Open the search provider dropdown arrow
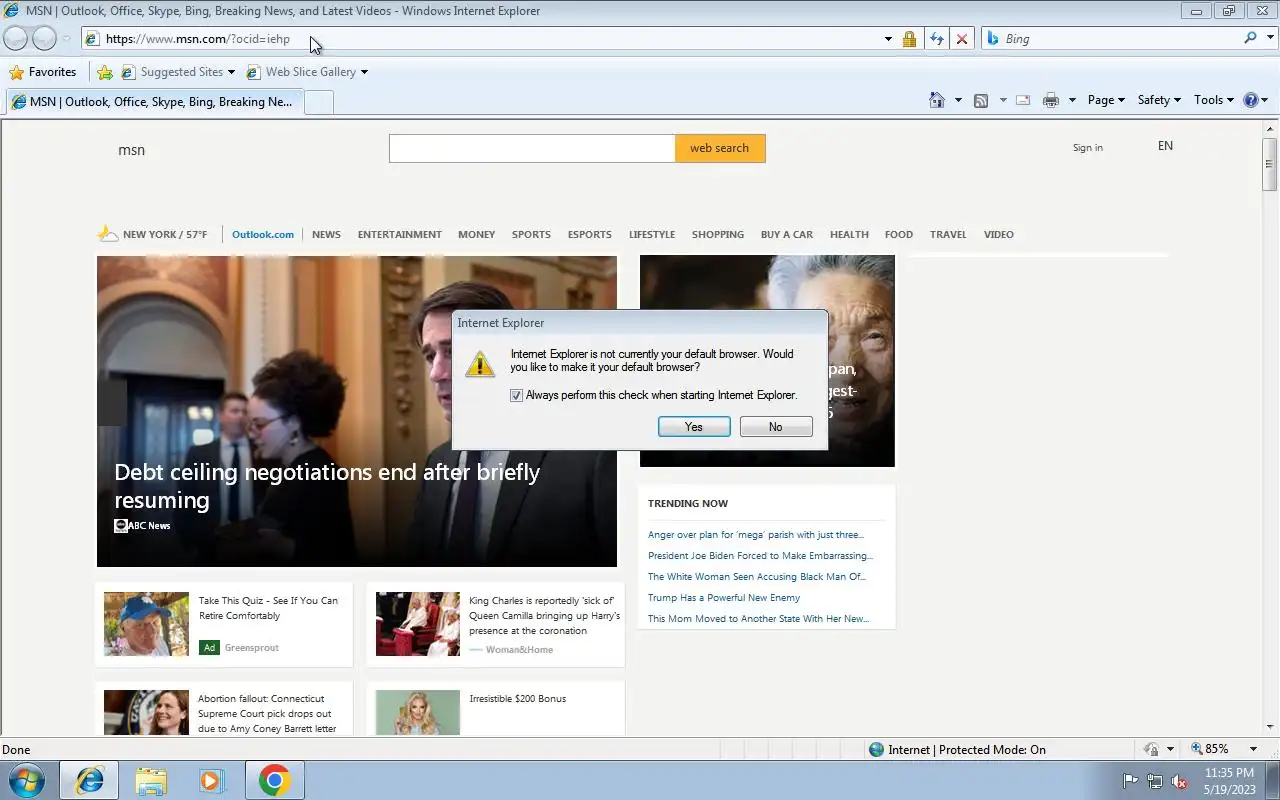1280x800 pixels. pos(1269,39)
